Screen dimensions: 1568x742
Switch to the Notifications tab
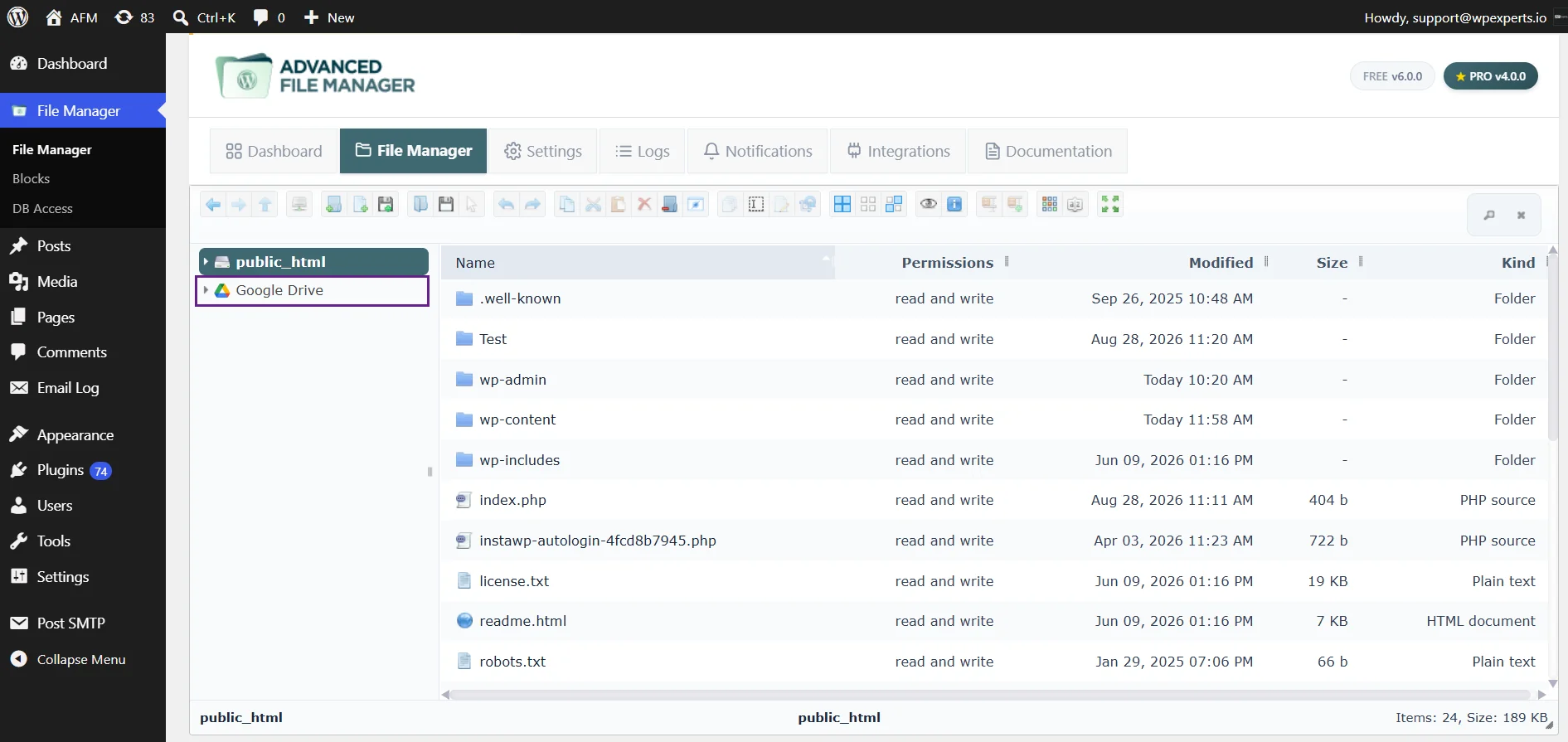(758, 151)
